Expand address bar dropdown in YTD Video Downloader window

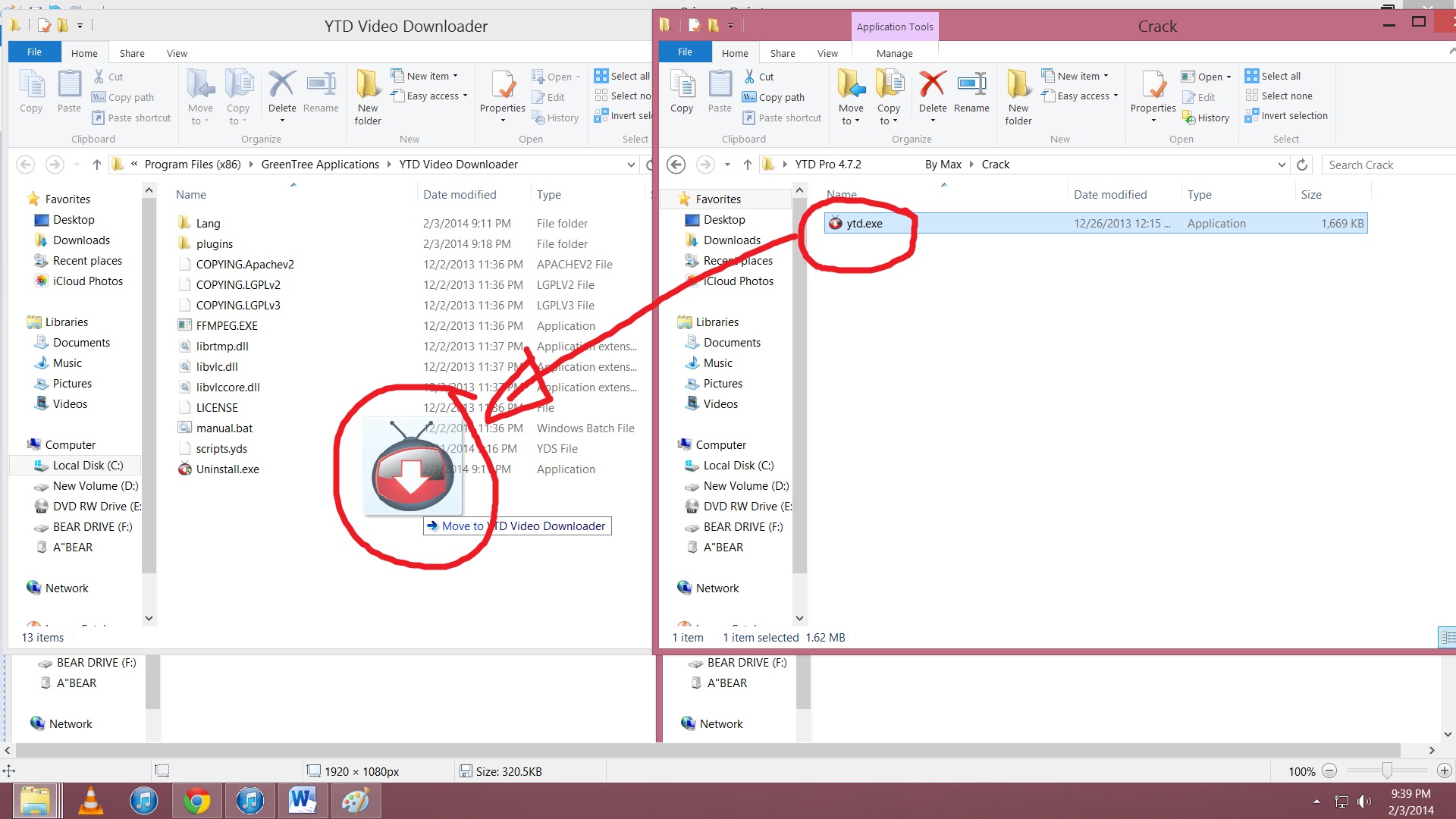[631, 165]
